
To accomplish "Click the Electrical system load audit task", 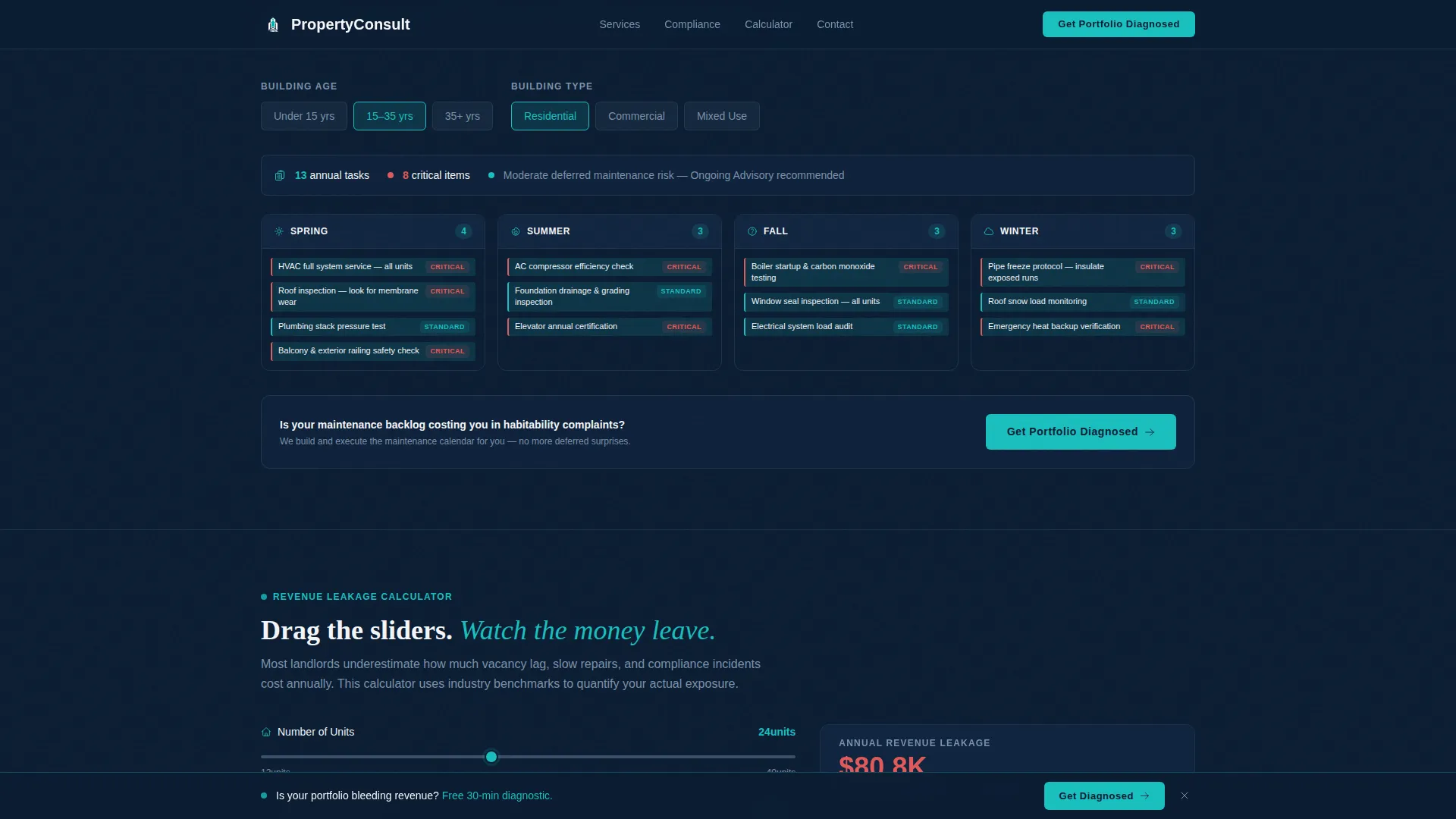I will pos(846,327).
